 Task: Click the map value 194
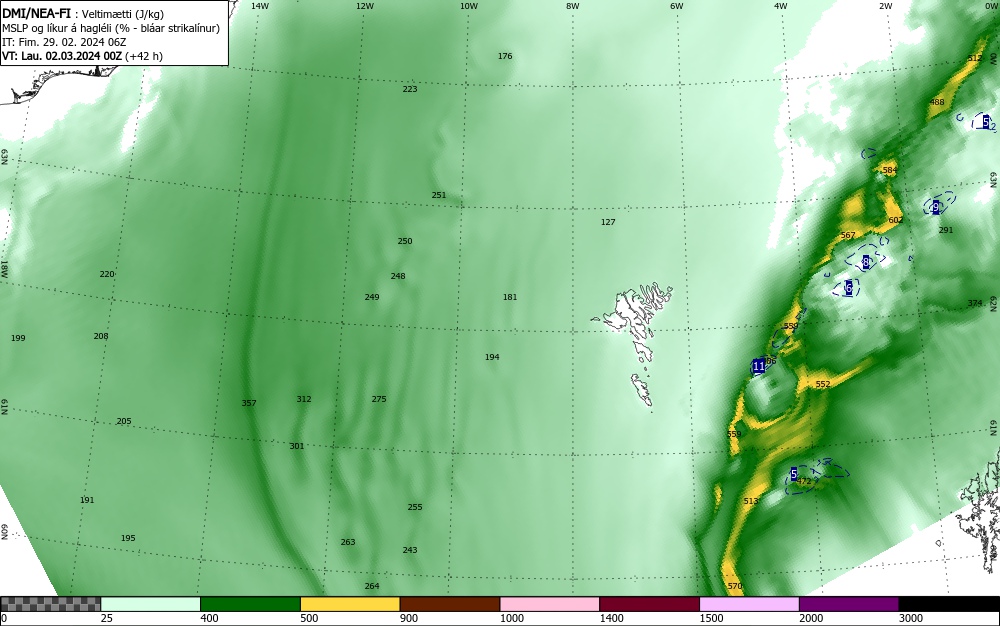[492, 357]
